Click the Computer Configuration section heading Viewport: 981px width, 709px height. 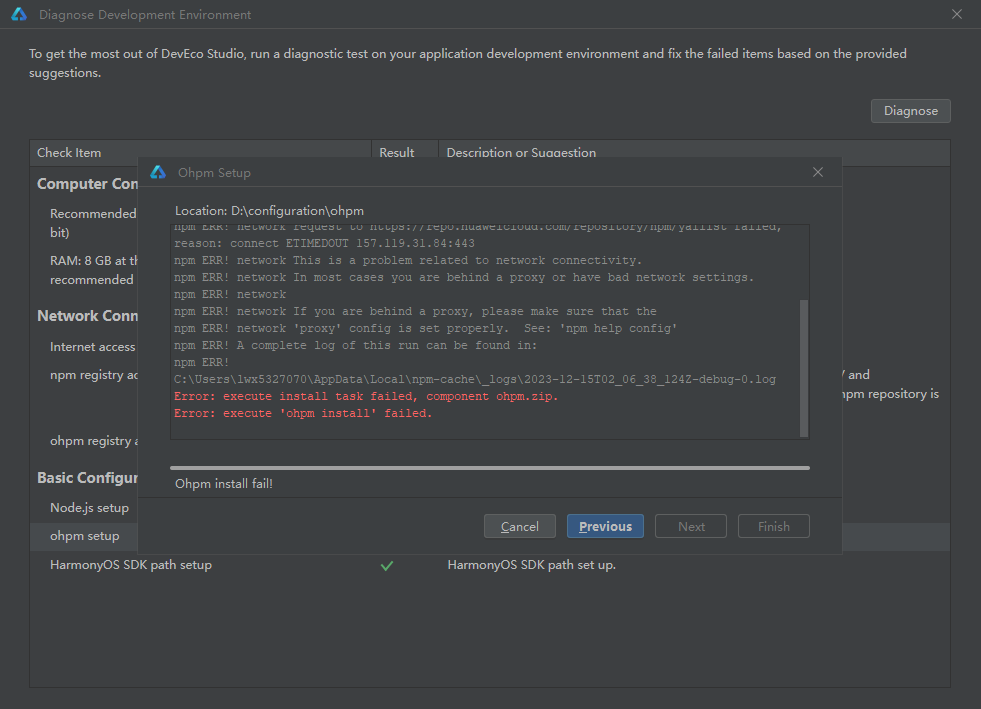pyautogui.click(x=88, y=184)
